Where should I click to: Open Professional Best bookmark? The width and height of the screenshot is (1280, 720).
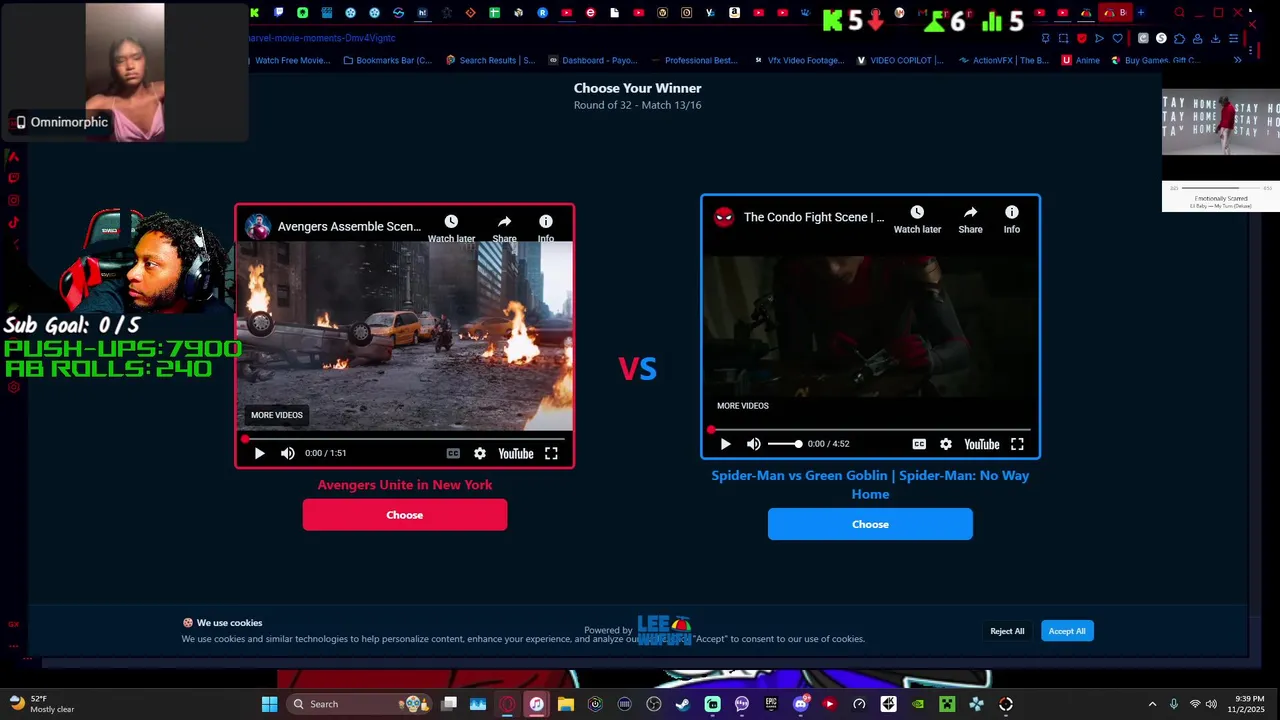(x=694, y=60)
